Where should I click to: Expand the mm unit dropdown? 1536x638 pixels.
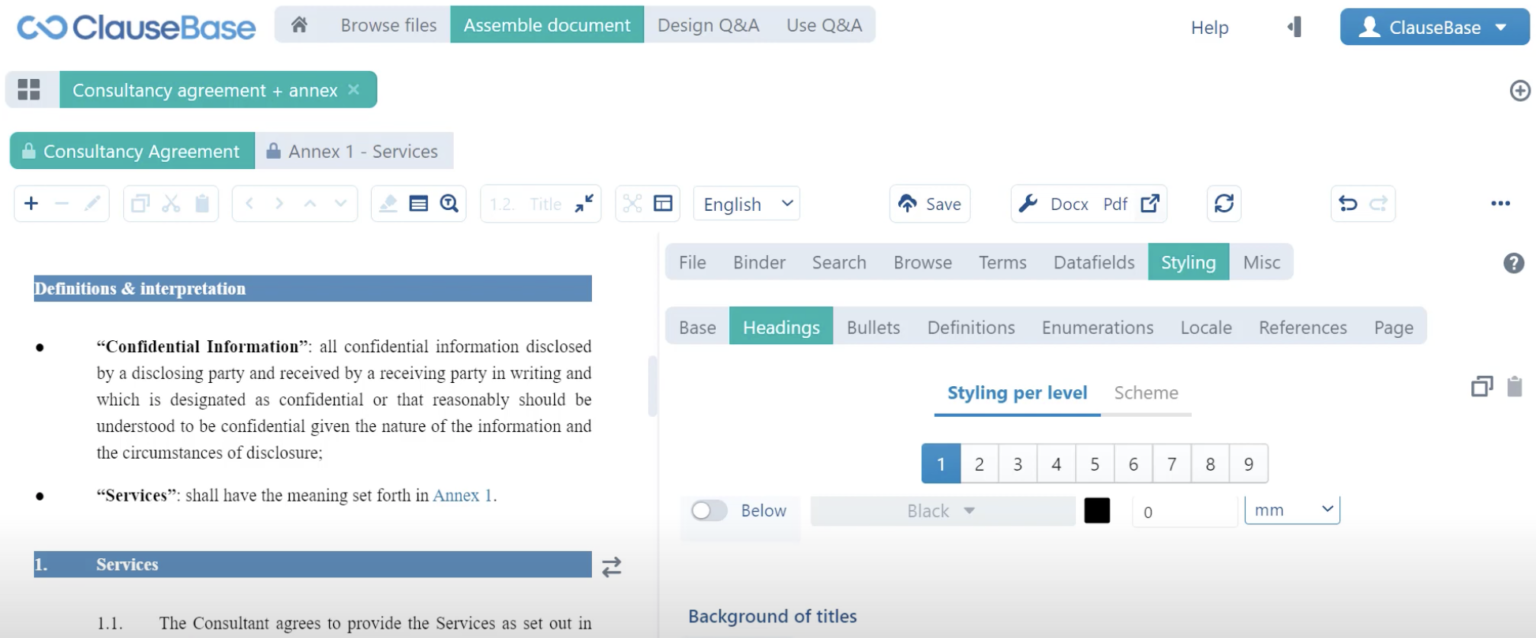(1292, 510)
